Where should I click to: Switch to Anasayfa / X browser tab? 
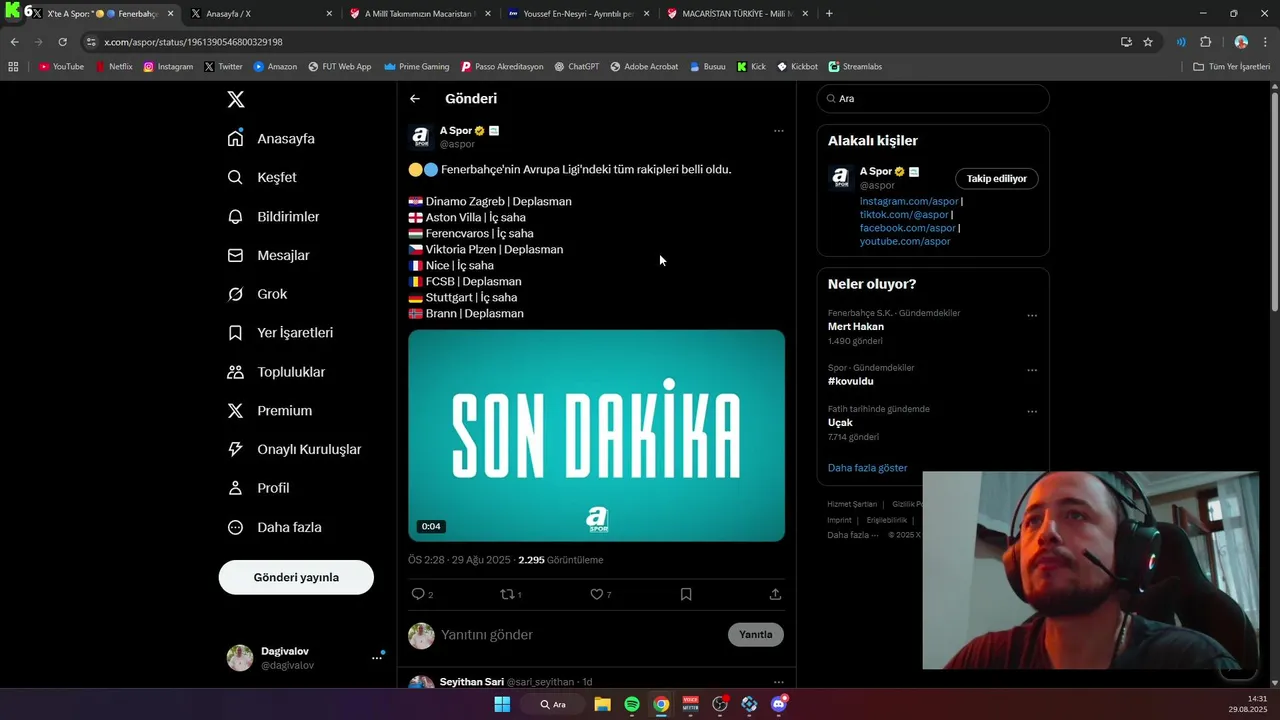[x=262, y=14]
